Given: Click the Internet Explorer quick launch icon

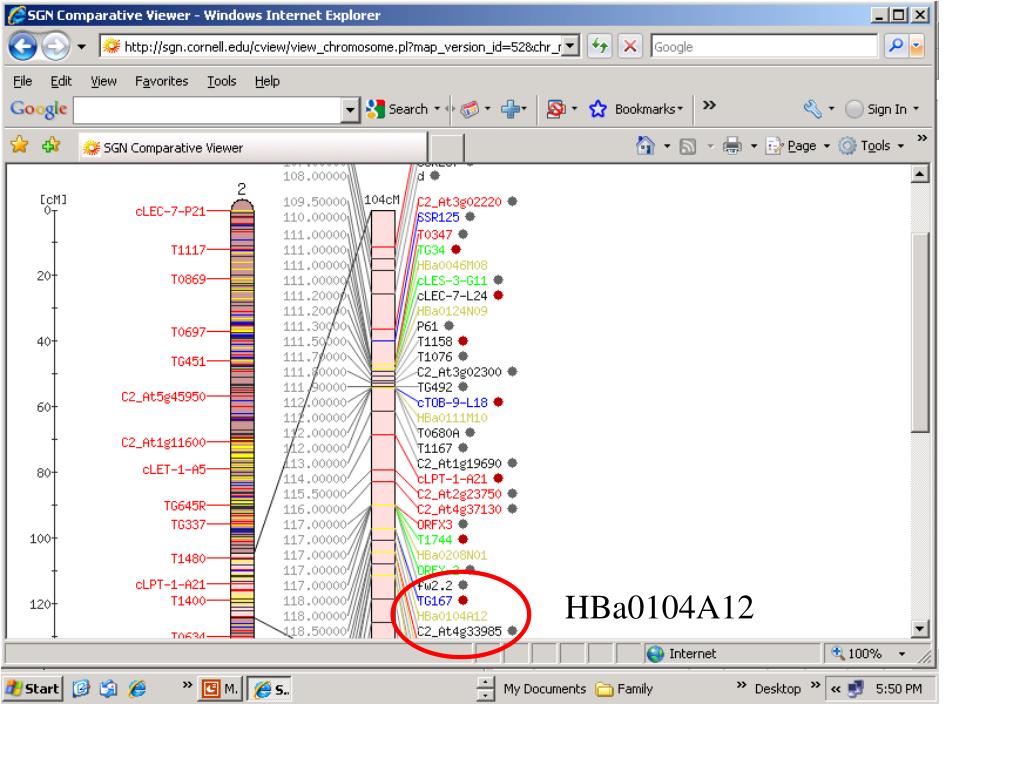Looking at the screenshot, I should point(137,688).
